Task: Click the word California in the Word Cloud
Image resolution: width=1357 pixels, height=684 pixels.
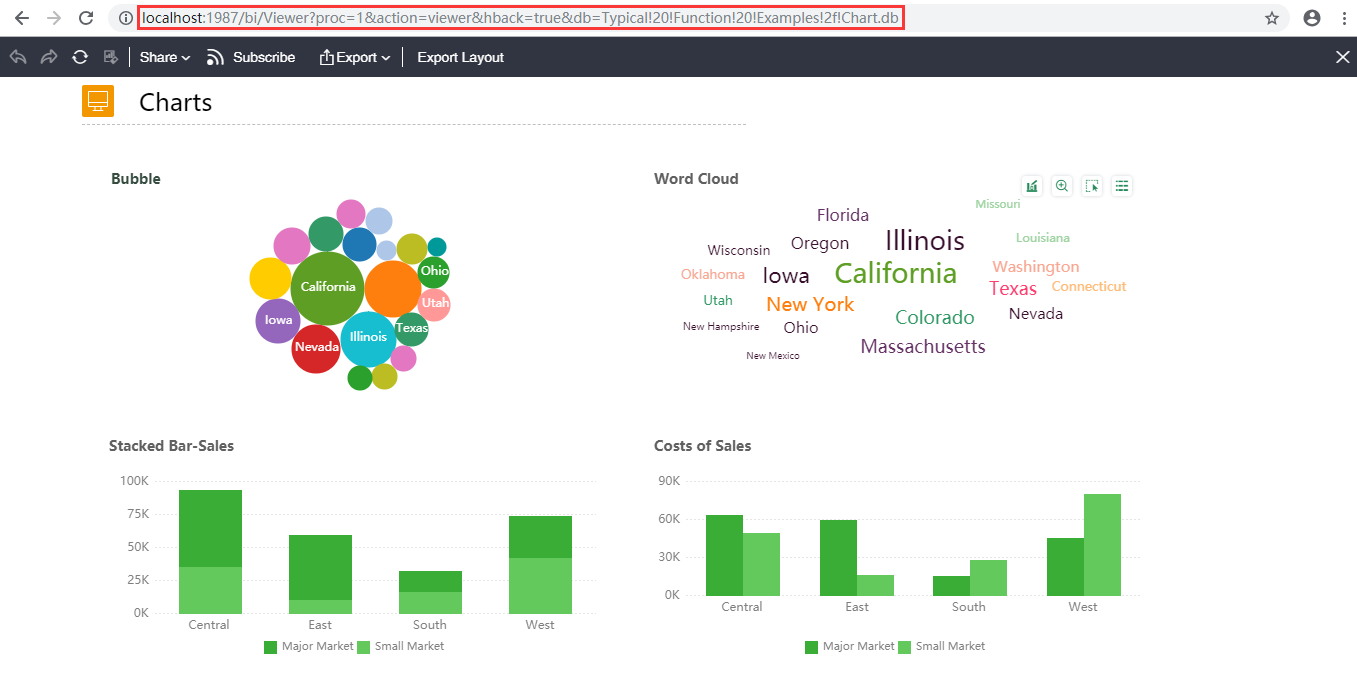Action: tap(896, 273)
